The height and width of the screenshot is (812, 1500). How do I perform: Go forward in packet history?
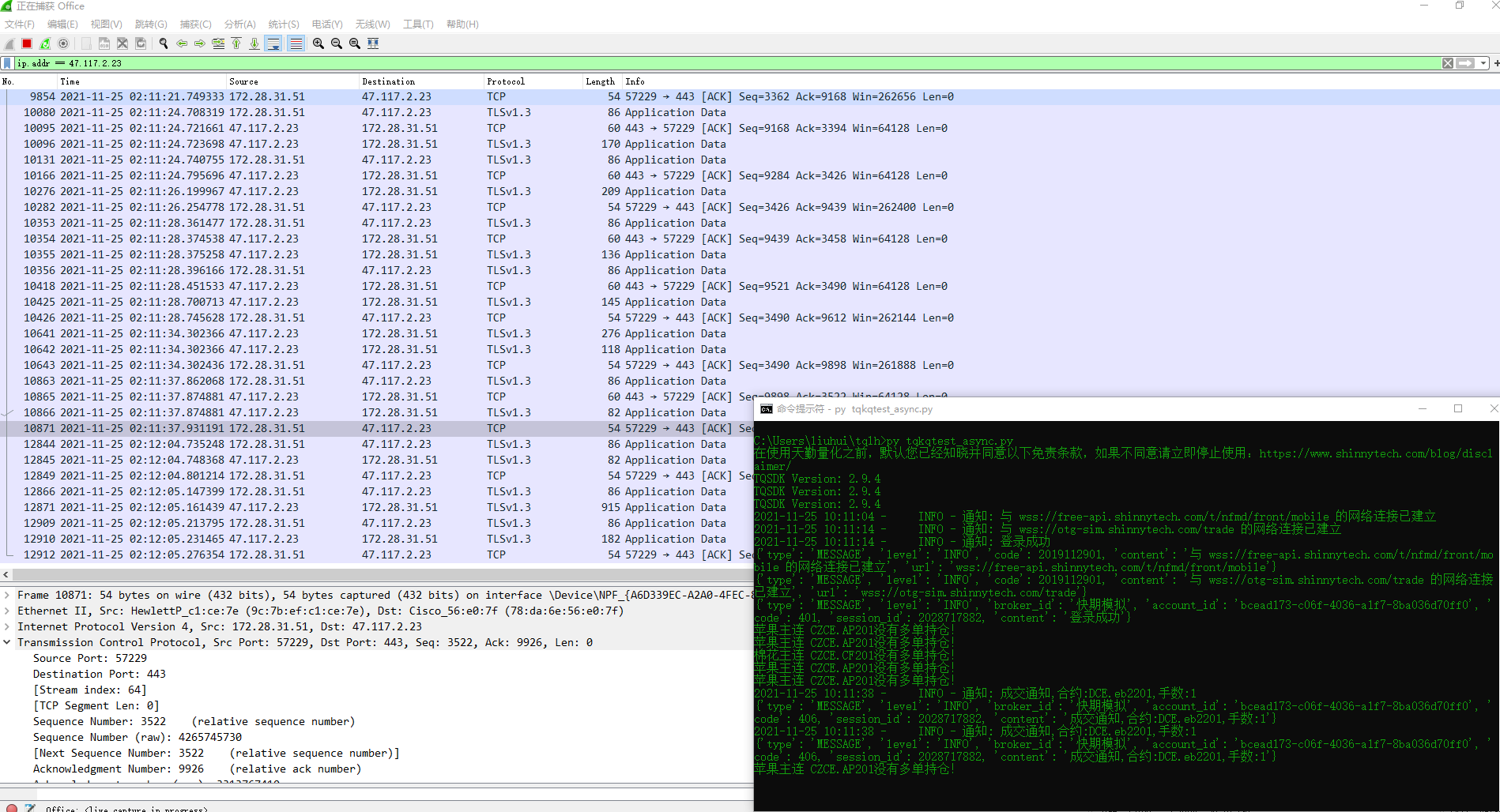tap(200, 43)
